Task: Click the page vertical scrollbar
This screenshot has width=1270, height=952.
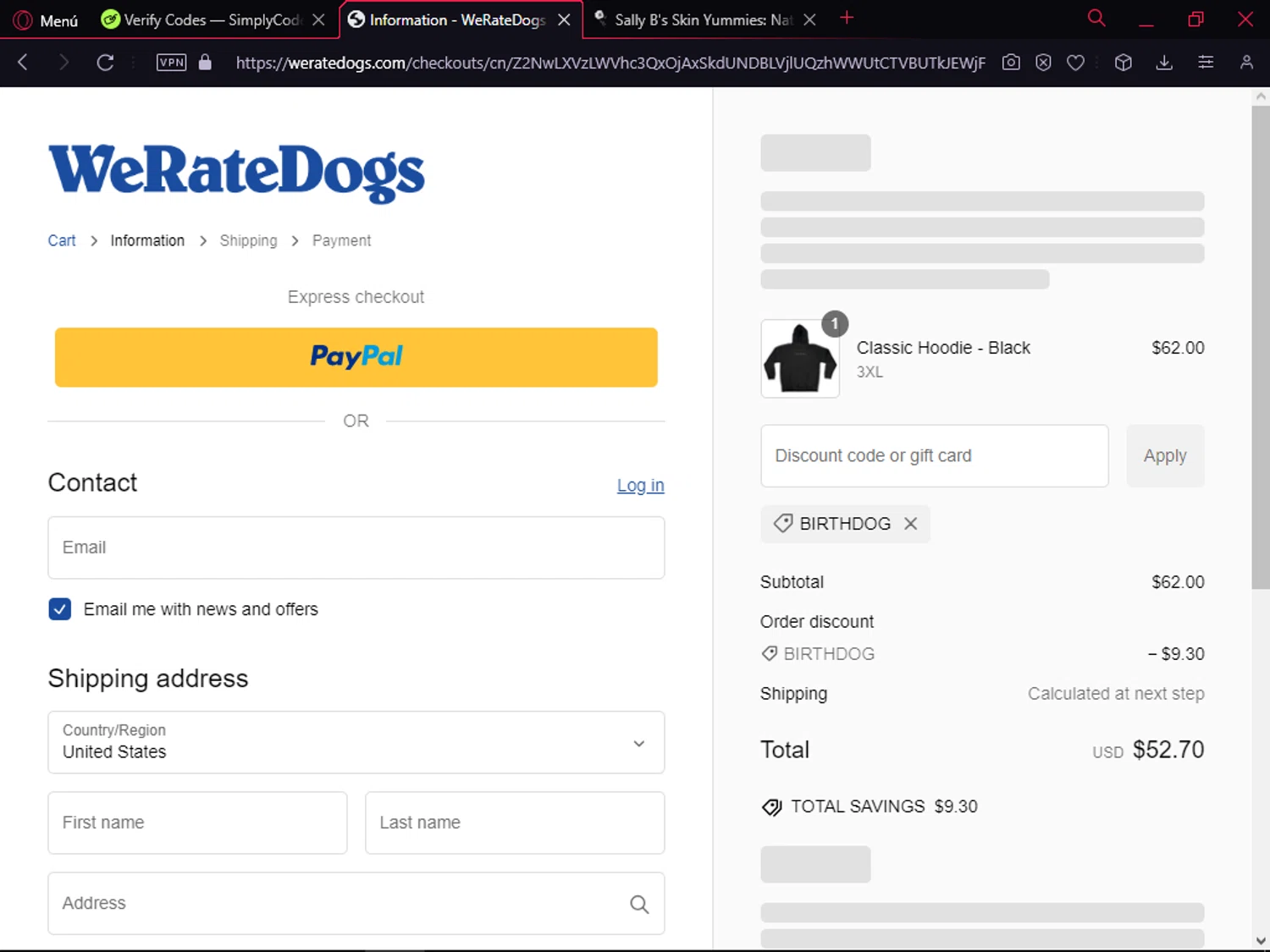Action: [1261, 347]
